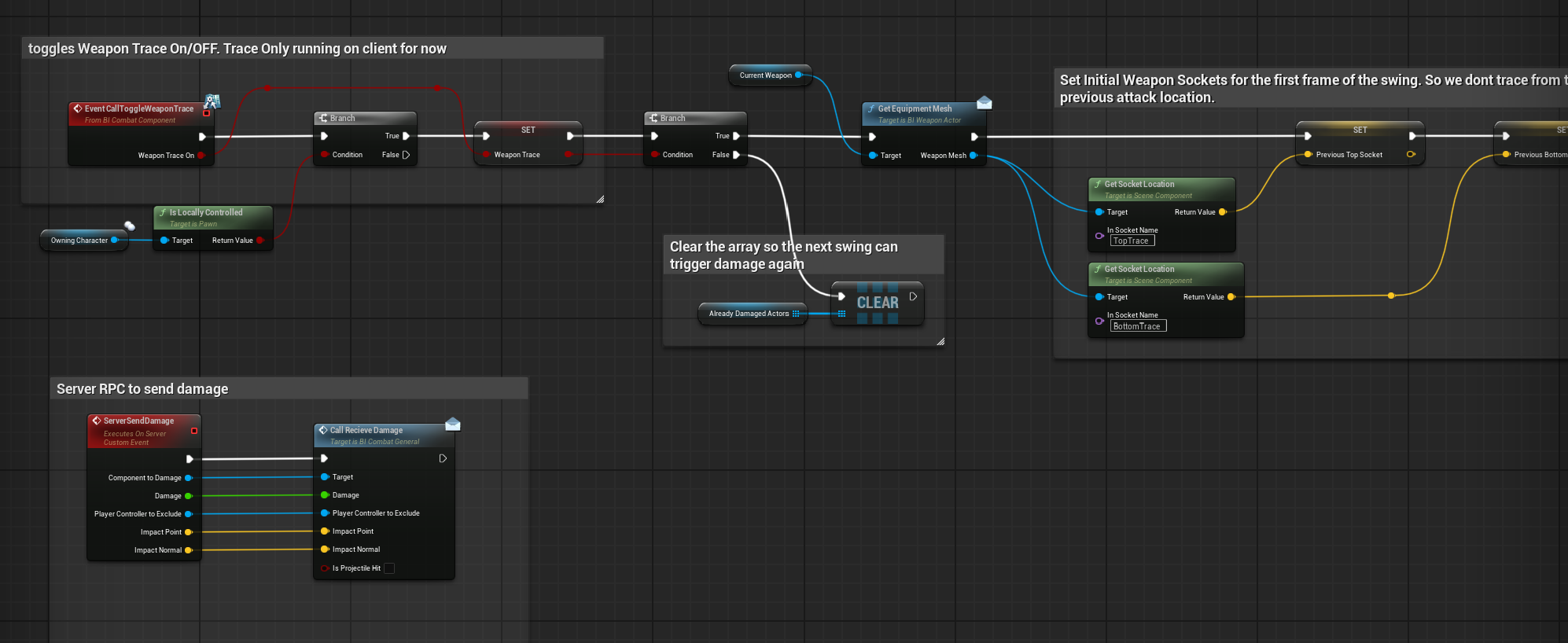Image resolution: width=1568 pixels, height=643 pixels.
Task: Click the BottomTrace socket name field
Action: click(x=1137, y=326)
